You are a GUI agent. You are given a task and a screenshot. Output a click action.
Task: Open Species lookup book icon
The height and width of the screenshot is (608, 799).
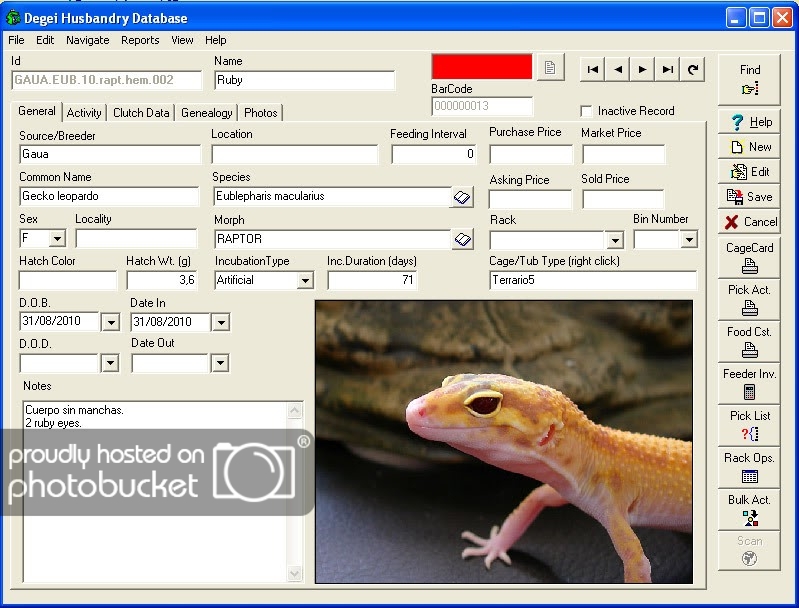click(x=462, y=197)
